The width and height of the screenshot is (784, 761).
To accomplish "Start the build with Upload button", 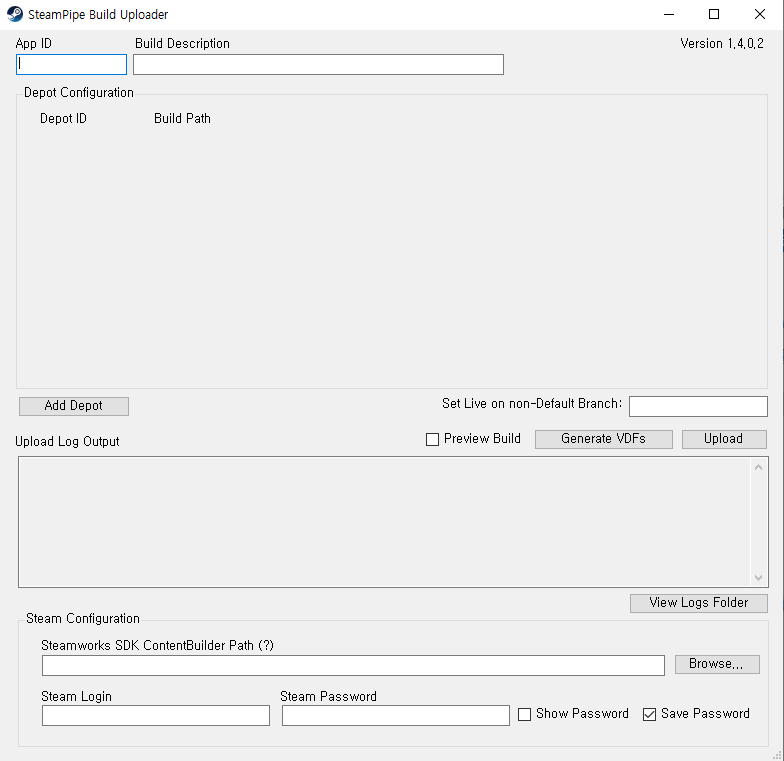I will point(724,439).
